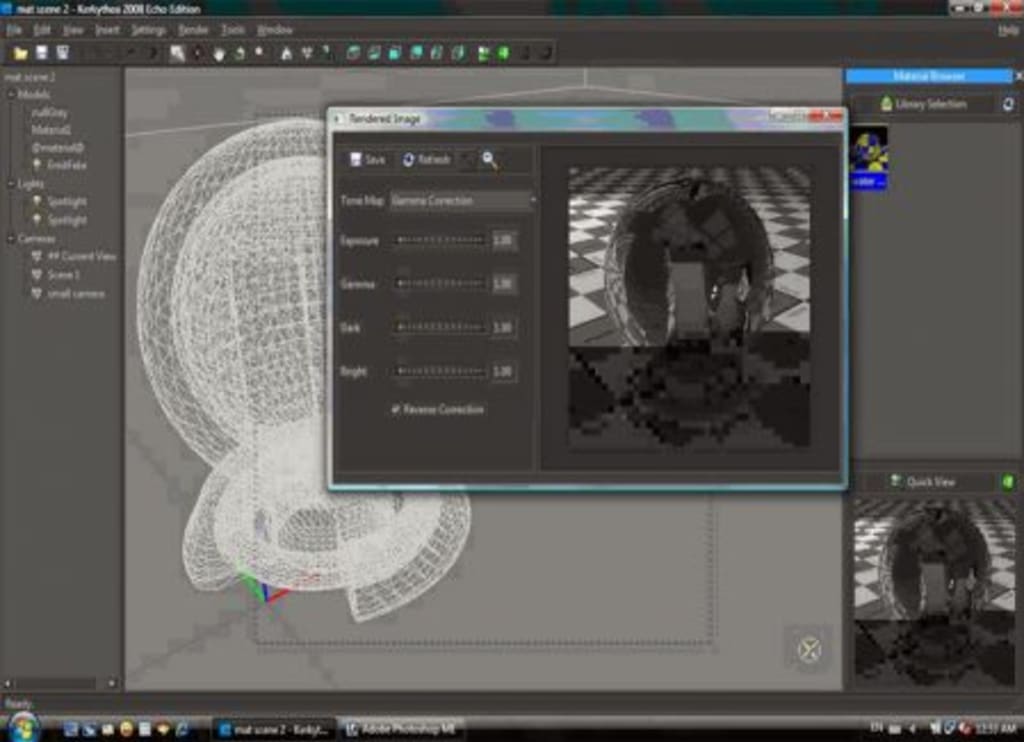Image resolution: width=1024 pixels, height=742 pixels.
Task: Click Refresh in the Rendered Image window
Action: pyautogui.click(x=426, y=159)
